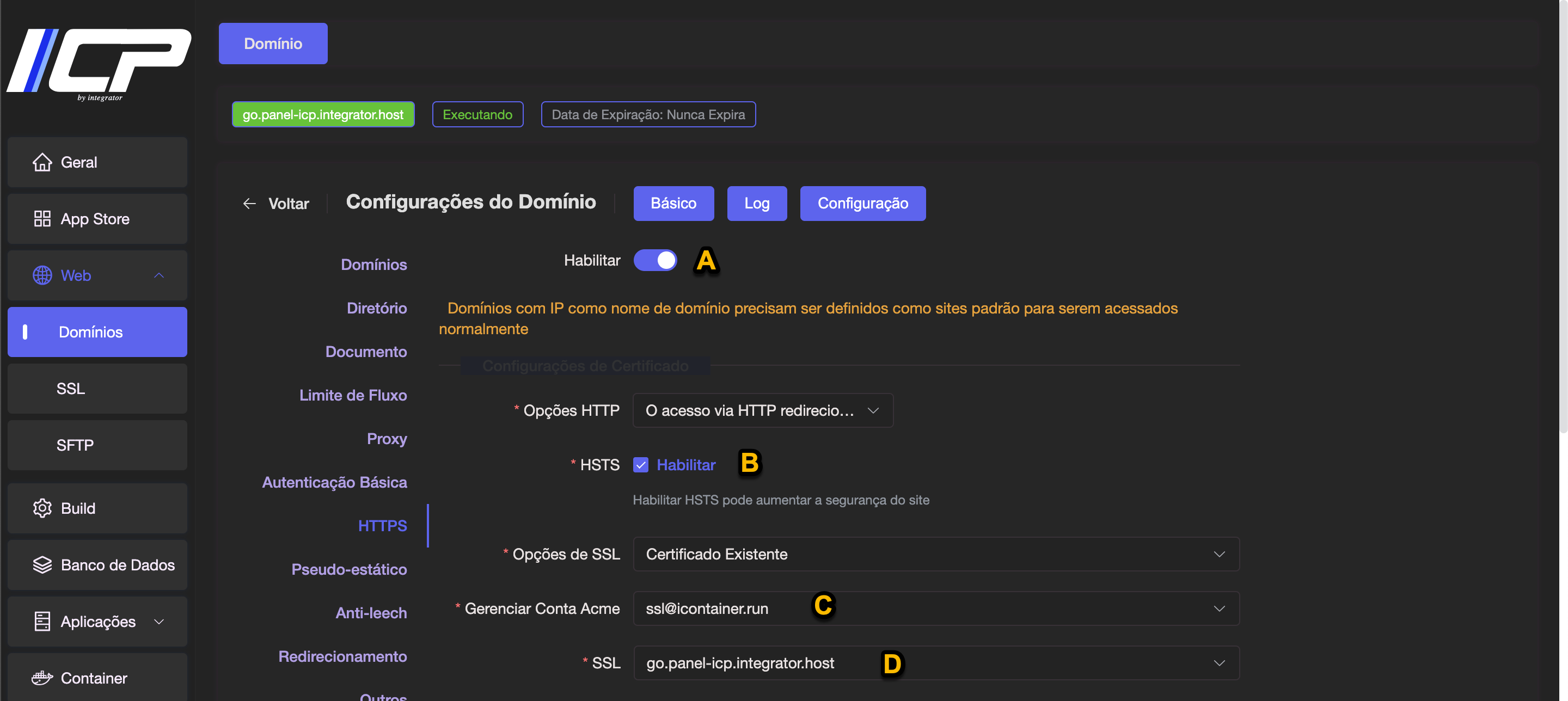Image resolution: width=1568 pixels, height=701 pixels.
Task: Toggle the Habilitar HTTPS switch
Action: point(655,261)
